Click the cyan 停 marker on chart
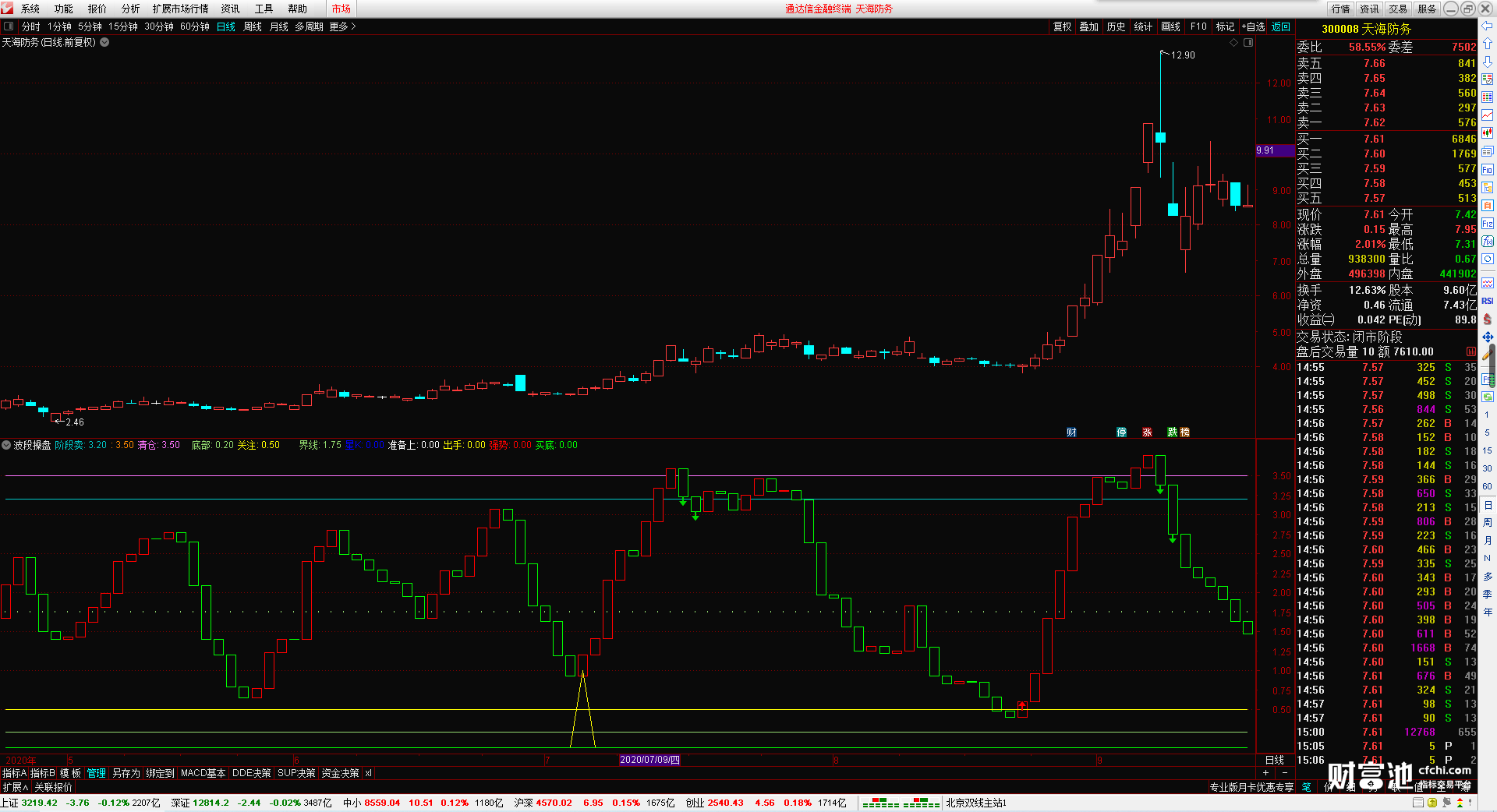The width and height of the screenshot is (1497, 812). [x=1121, y=432]
